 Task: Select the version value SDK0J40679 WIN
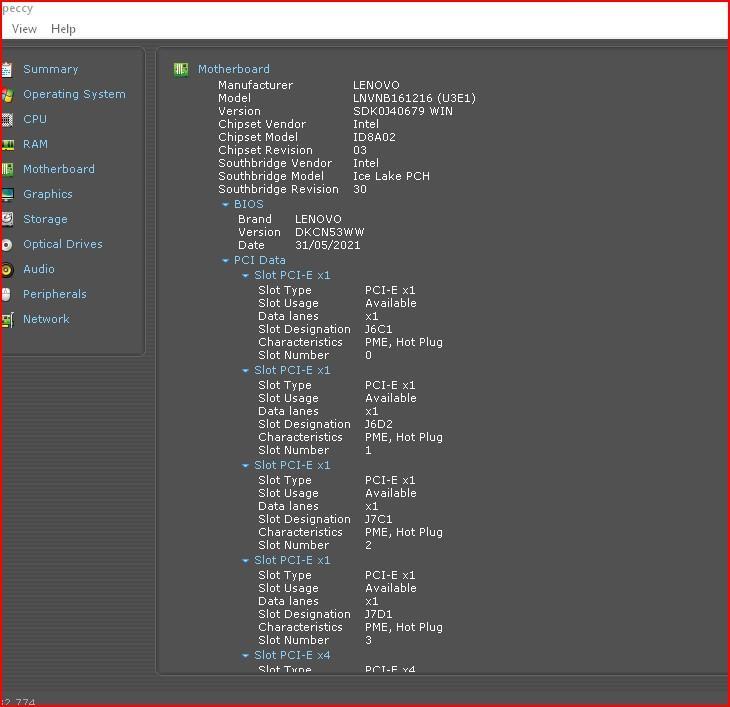point(403,111)
